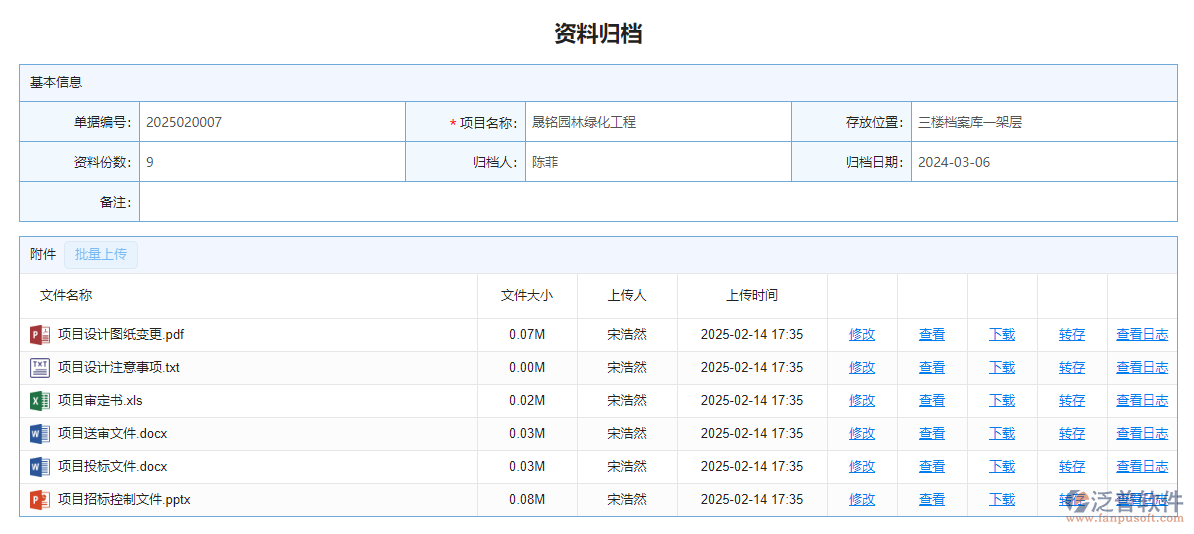Click the 上传时间 column header
Screen dimensions: 1194x534
coord(751,296)
